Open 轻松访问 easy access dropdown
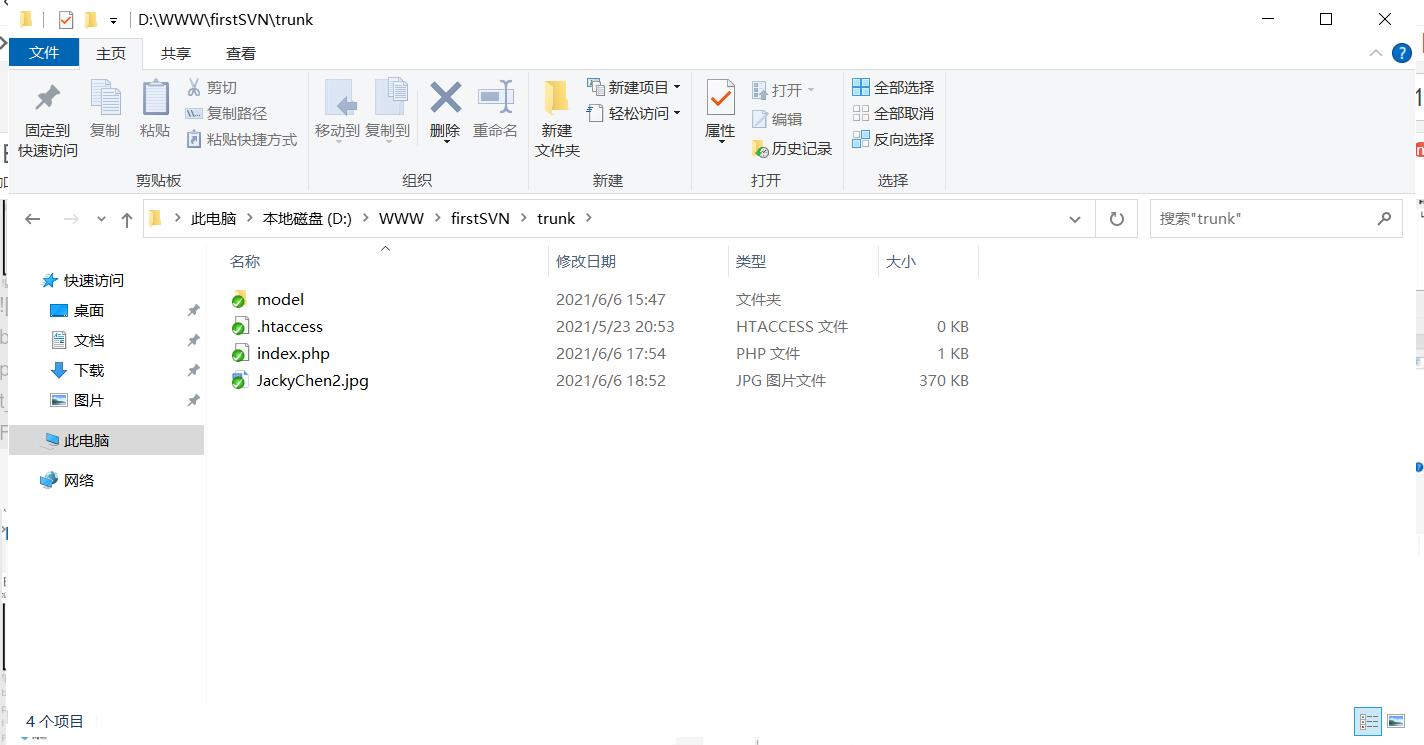The height and width of the screenshot is (745, 1424). [x=634, y=113]
